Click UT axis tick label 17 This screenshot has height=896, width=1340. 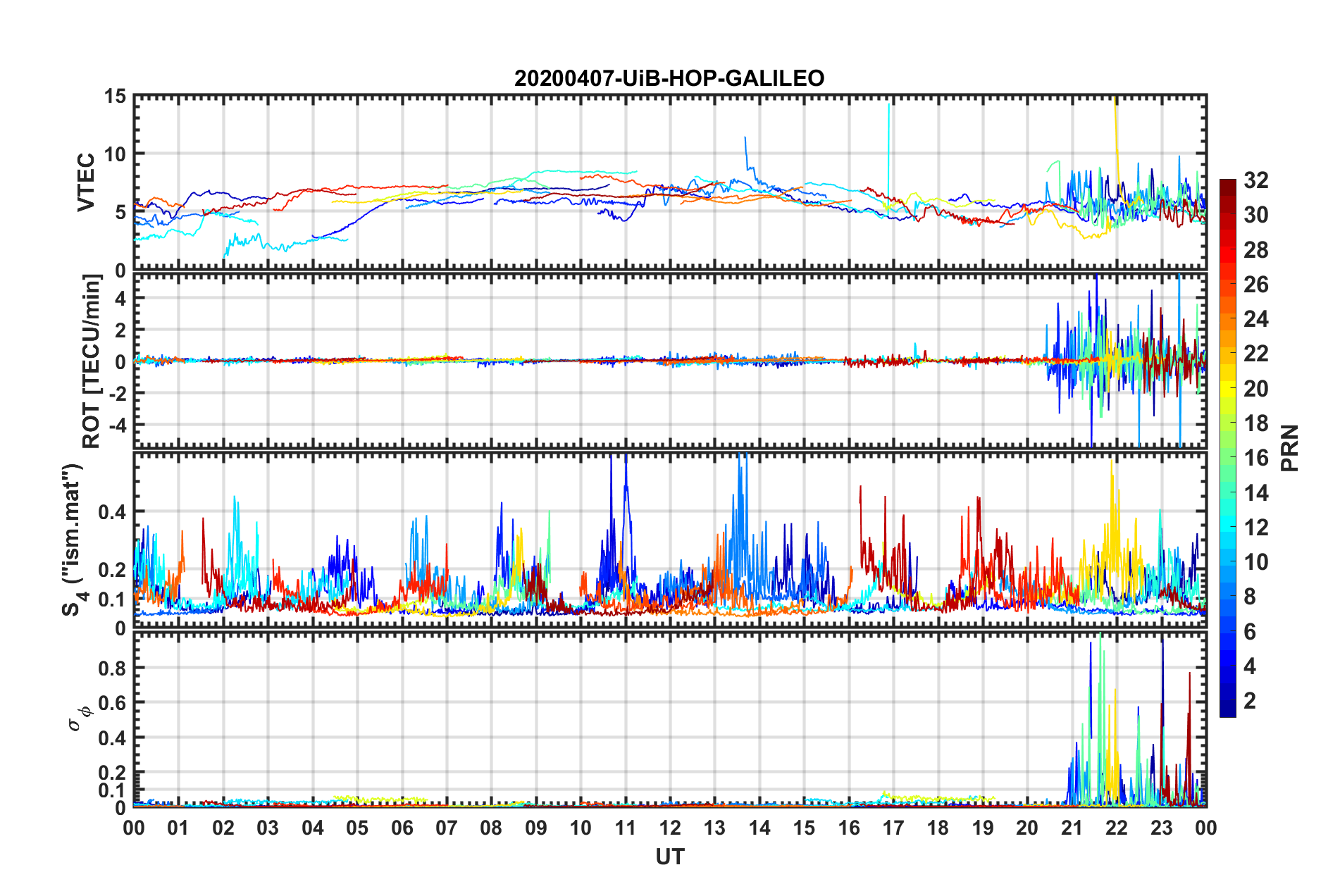pyautogui.click(x=893, y=828)
